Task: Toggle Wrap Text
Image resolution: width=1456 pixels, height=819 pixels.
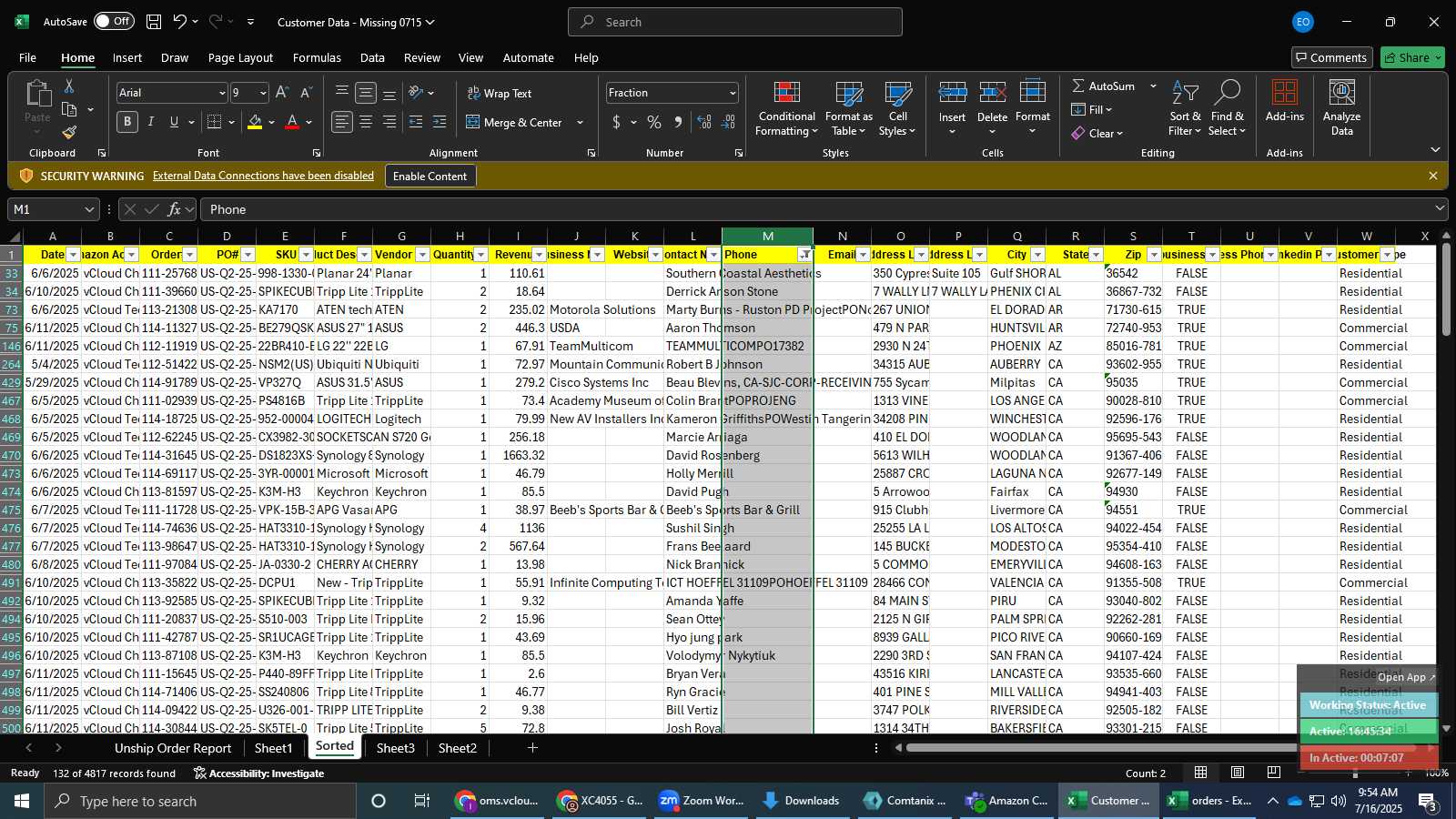Action: [500, 93]
